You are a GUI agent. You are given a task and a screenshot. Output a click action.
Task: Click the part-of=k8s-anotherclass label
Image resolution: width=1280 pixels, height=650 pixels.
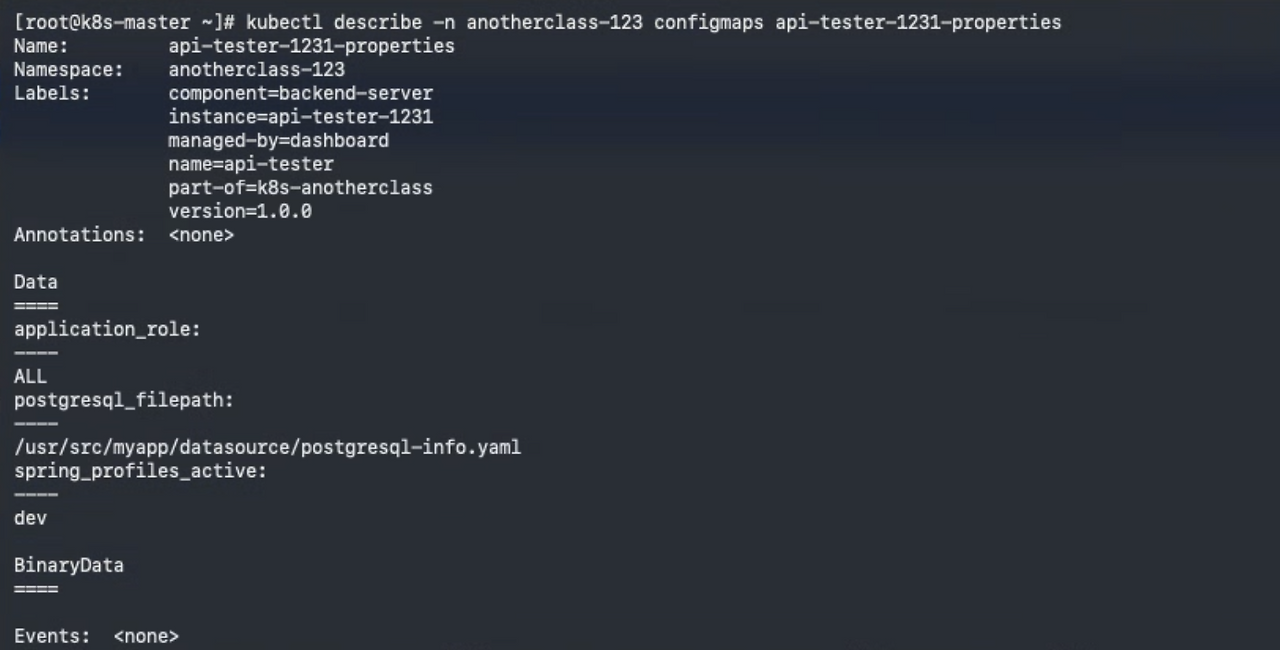point(300,188)
